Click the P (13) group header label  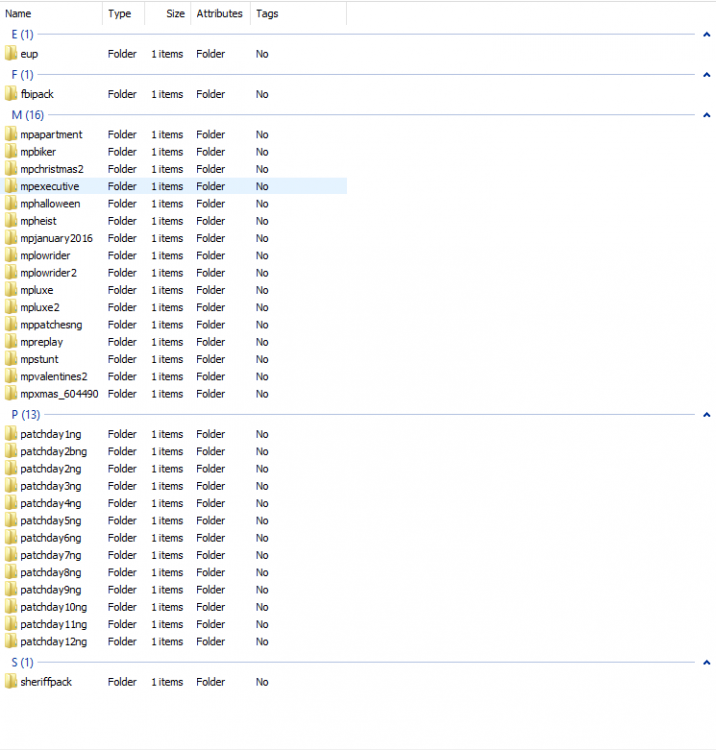point(26,415)
